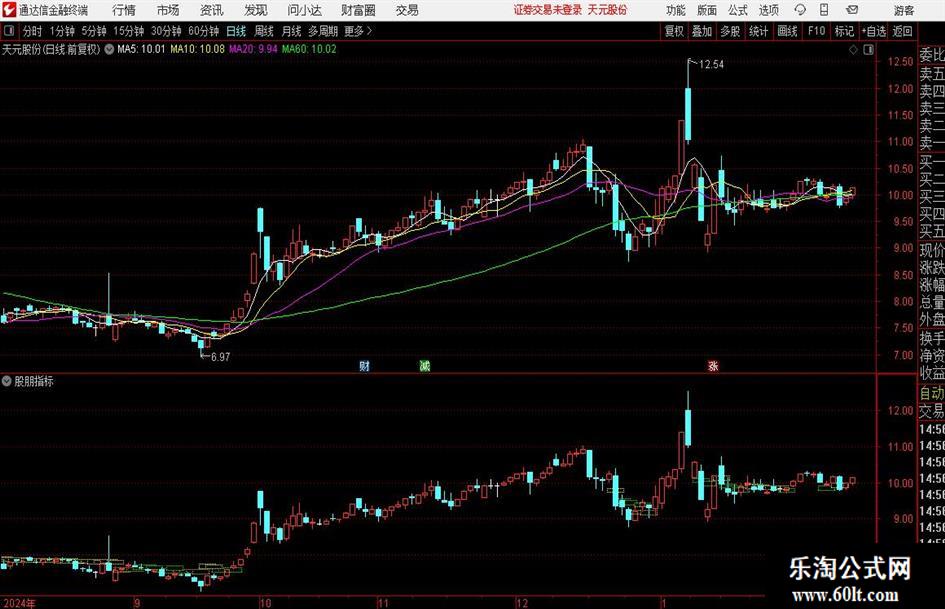Image resolution: width=945 pixels, height=609 pixels.
Task: Open the green 减 marker on the chart
Action: tap(425, 365)
